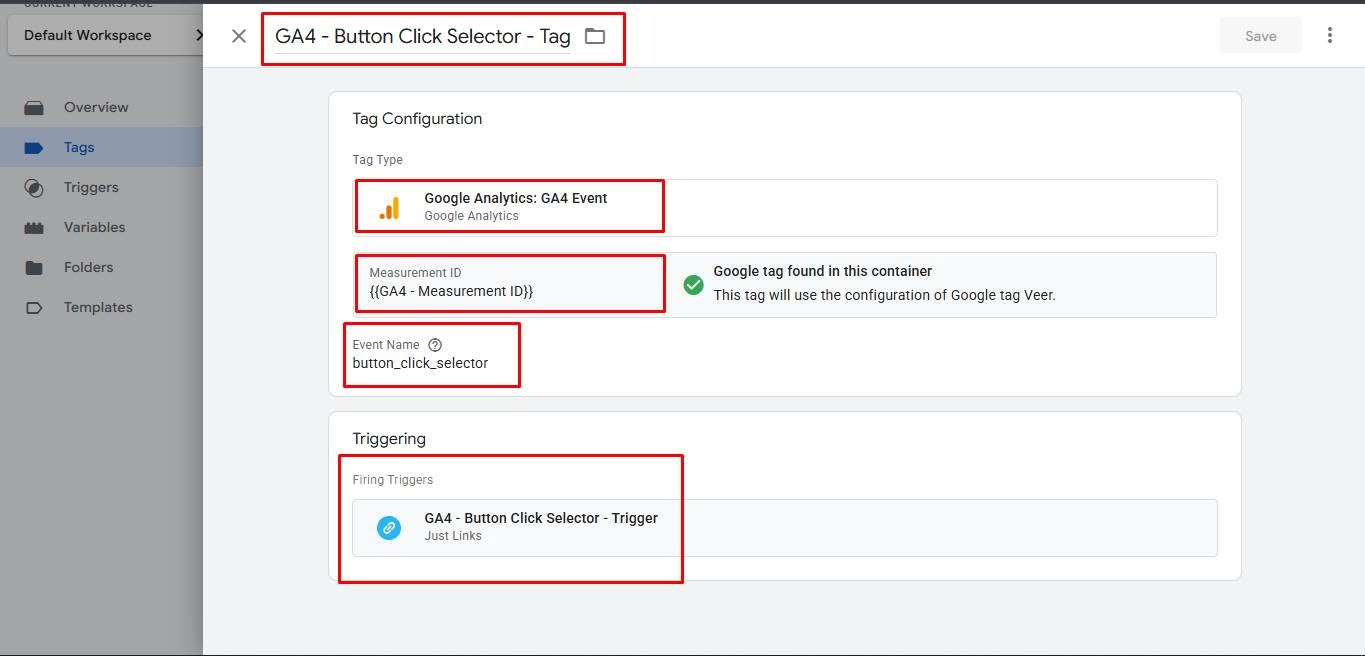Image resolution: width=1365 pixels, height=656 pixels.
Task: Open Templates in the sidebar
Action: [98, 307]
